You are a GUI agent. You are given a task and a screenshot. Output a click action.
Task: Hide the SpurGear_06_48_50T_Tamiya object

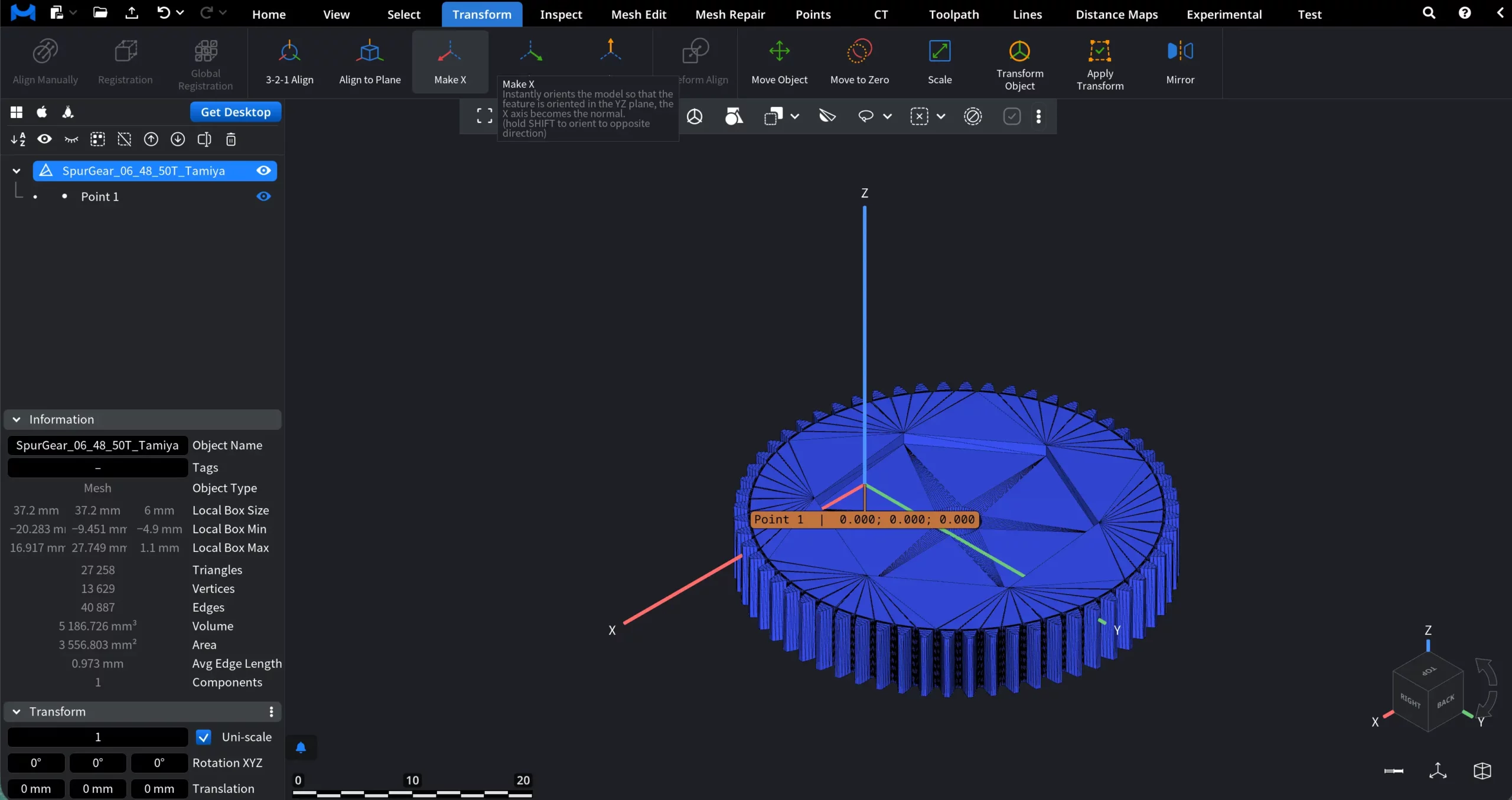click(263, 171)
